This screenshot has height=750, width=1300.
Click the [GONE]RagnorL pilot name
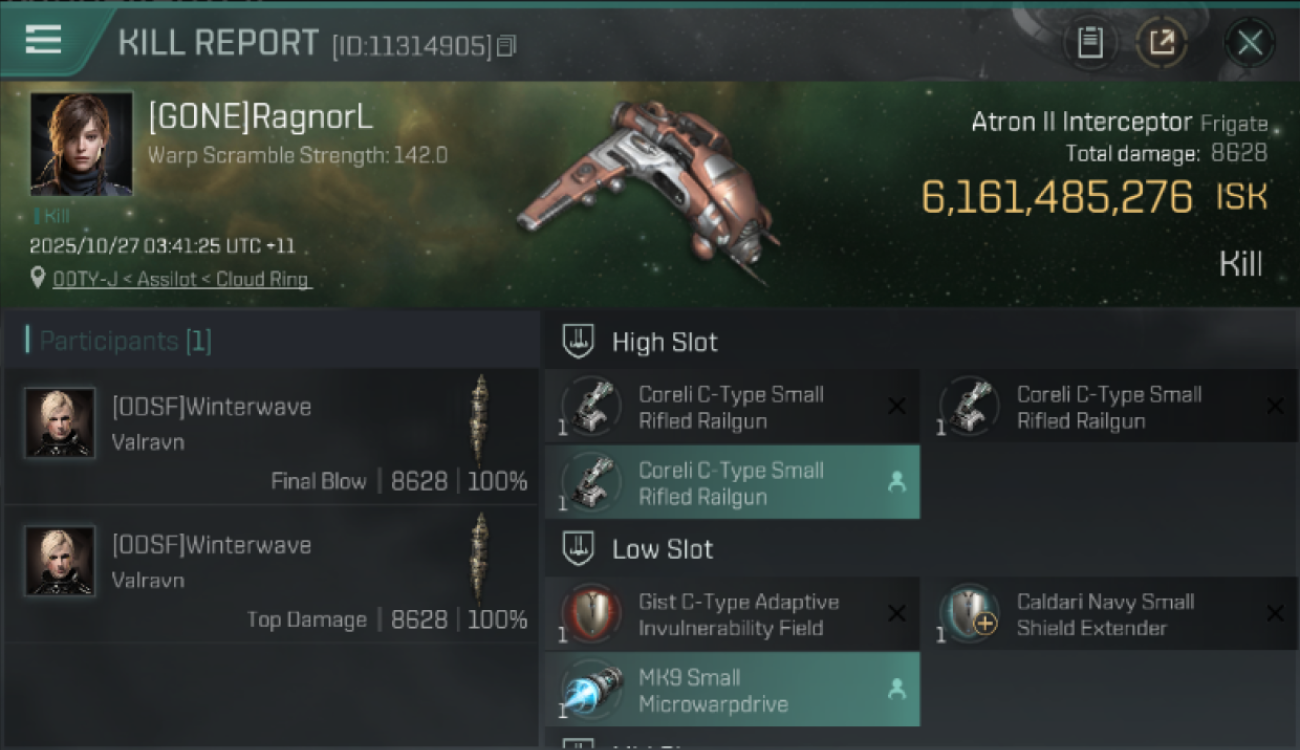pos(260,117)
